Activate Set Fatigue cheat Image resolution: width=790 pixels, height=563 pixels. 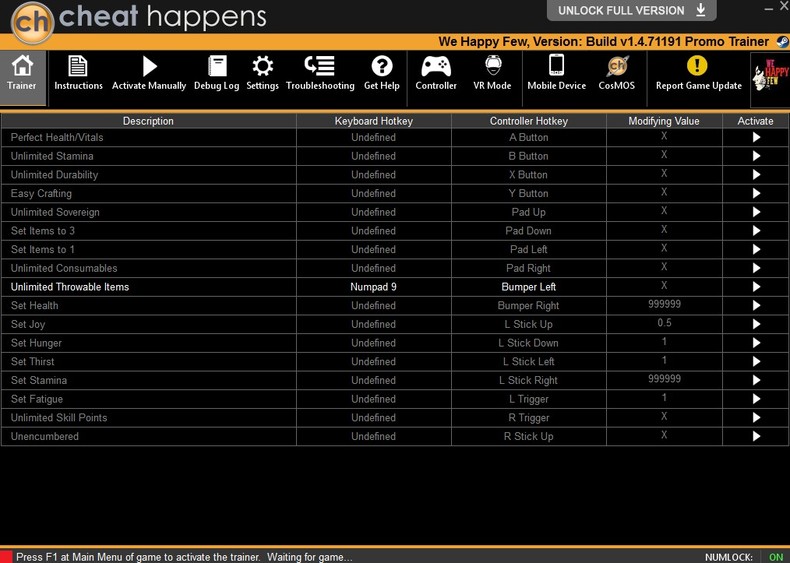(756, 398)
